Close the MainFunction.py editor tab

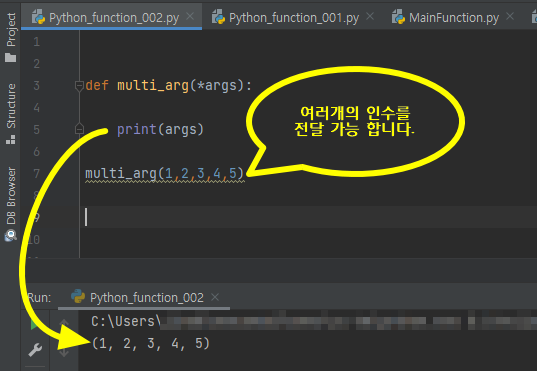(x=510, y=16)
